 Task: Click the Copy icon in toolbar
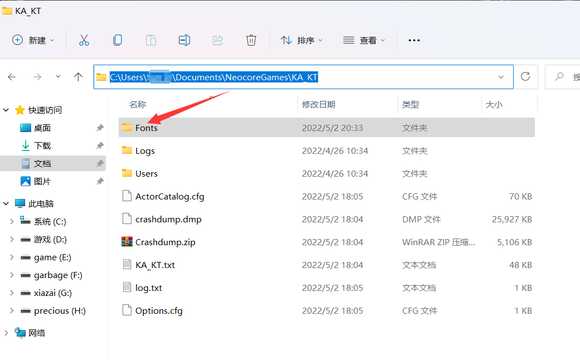tap(118, 40)
